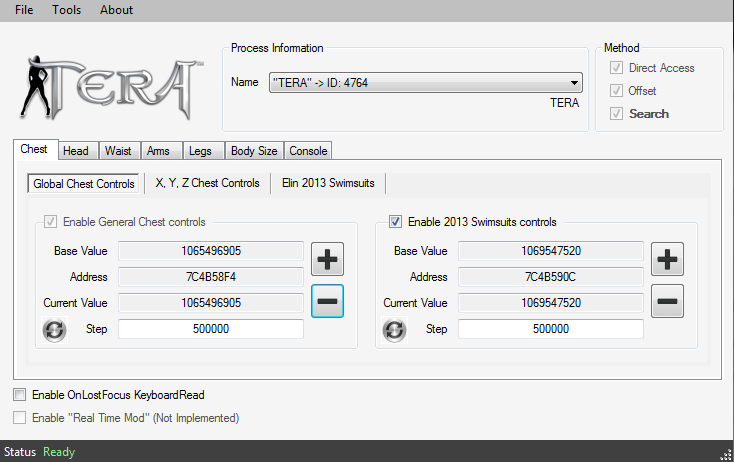Switch to the Body Size tab
Screen dimensions: 735x462
pyautogui.click(x=254, y=151)
